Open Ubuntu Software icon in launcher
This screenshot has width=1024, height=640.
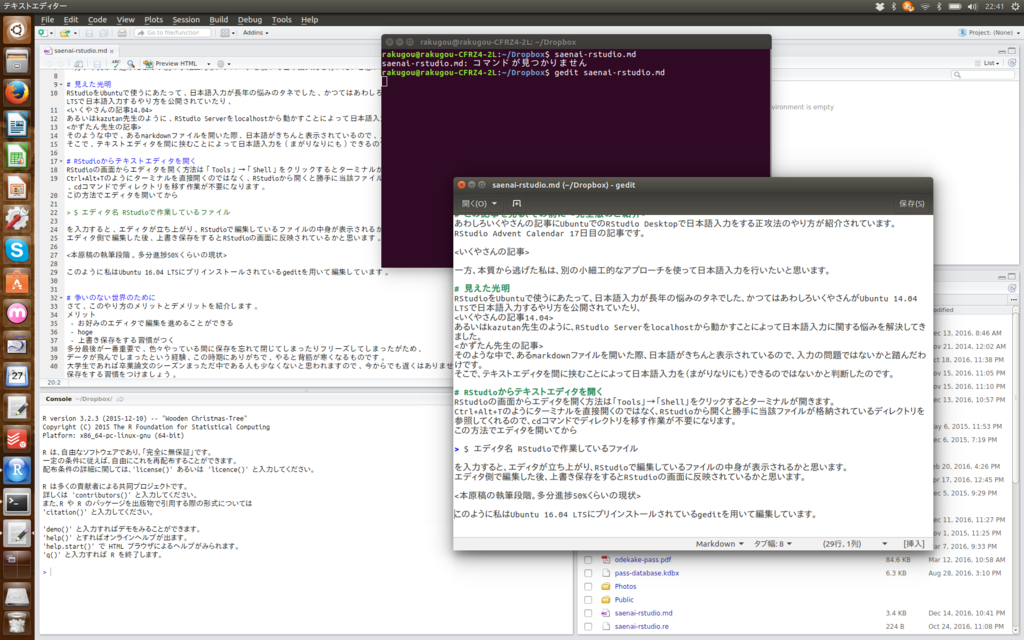click(17, 282)
